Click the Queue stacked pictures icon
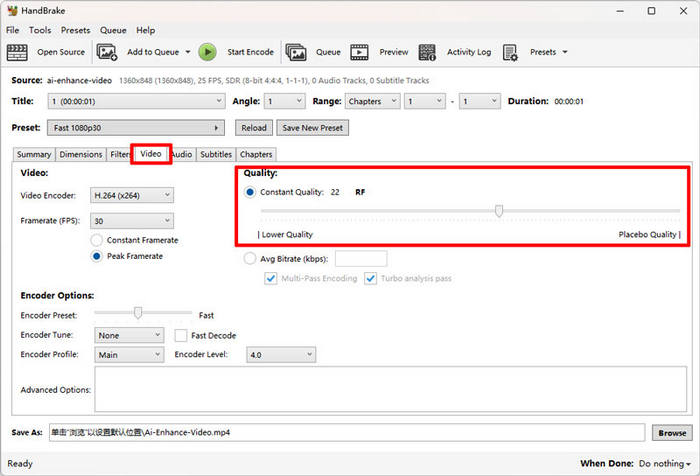Screen dimensions: 700x476 [296, 52]
